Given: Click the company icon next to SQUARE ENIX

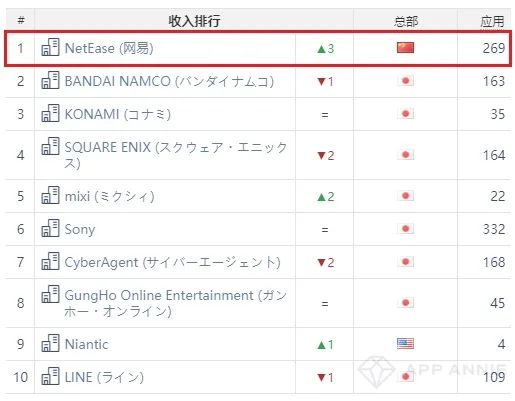Looking at the screenshot, I should coord(50,146).
